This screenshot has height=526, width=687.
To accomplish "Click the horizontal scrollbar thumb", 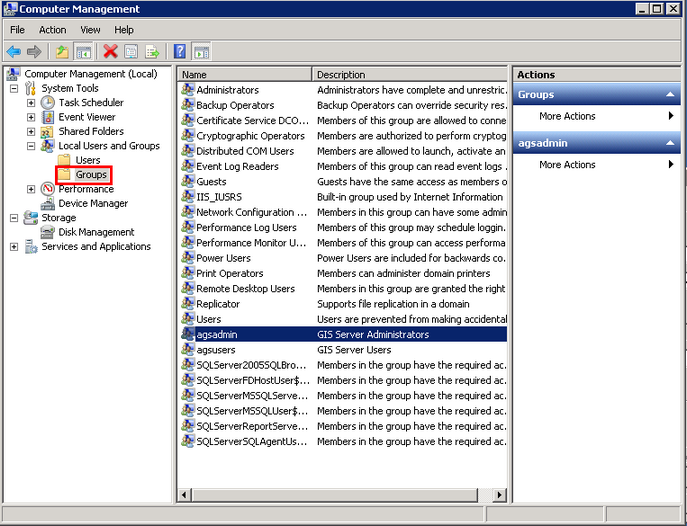I will click(334, 495).
